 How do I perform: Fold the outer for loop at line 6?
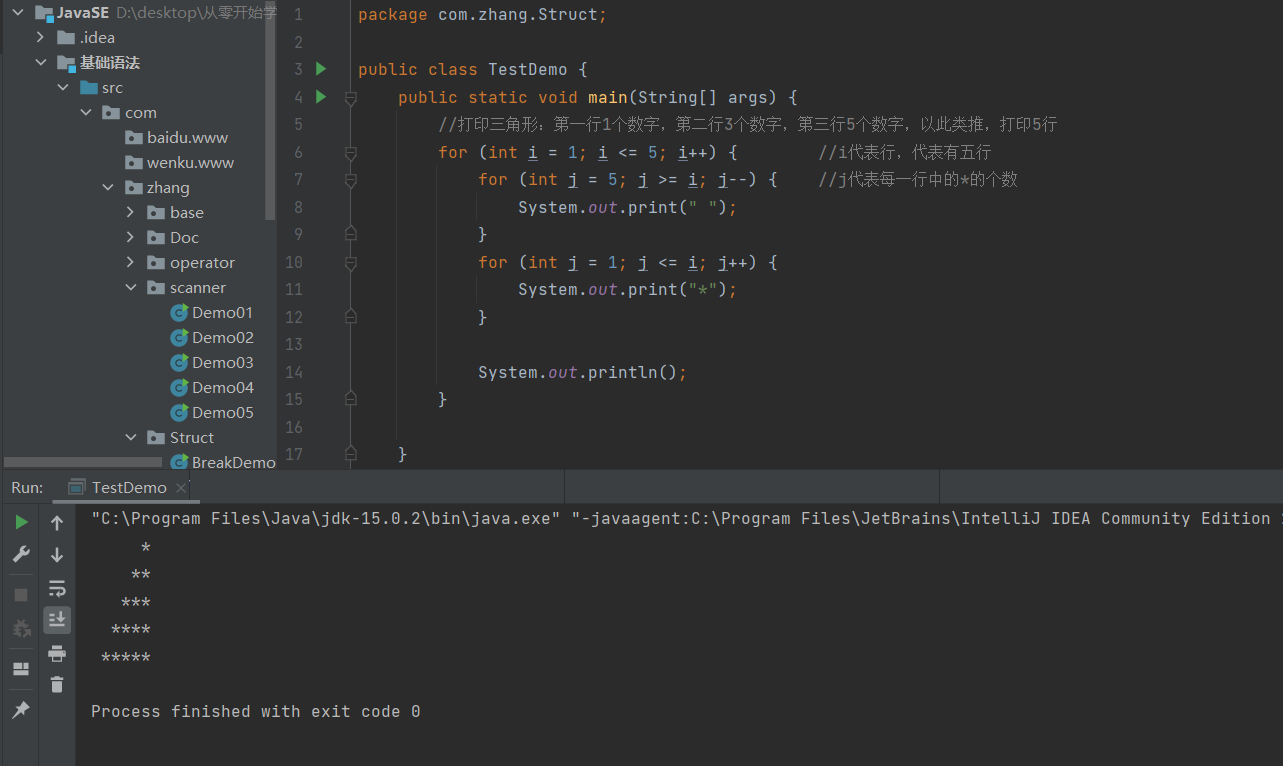tap(350, 153)
